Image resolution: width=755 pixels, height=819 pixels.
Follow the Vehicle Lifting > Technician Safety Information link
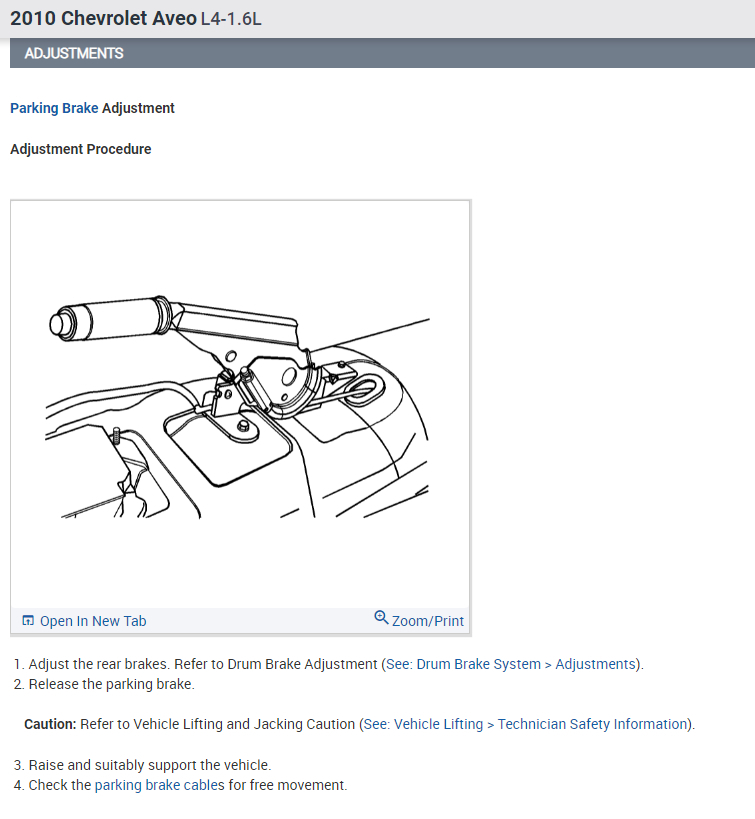coord(525,724)
